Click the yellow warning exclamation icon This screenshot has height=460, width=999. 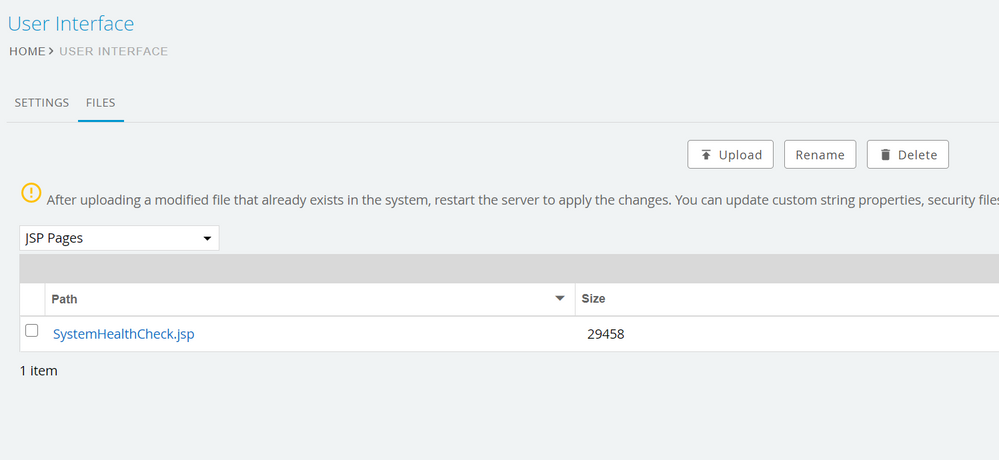pos(32,193)
